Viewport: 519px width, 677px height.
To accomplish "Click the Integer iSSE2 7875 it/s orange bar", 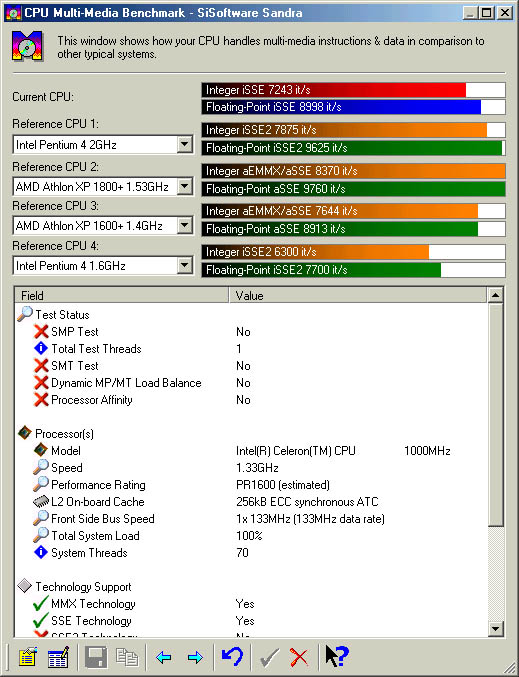I will click(x=353, y=130).
